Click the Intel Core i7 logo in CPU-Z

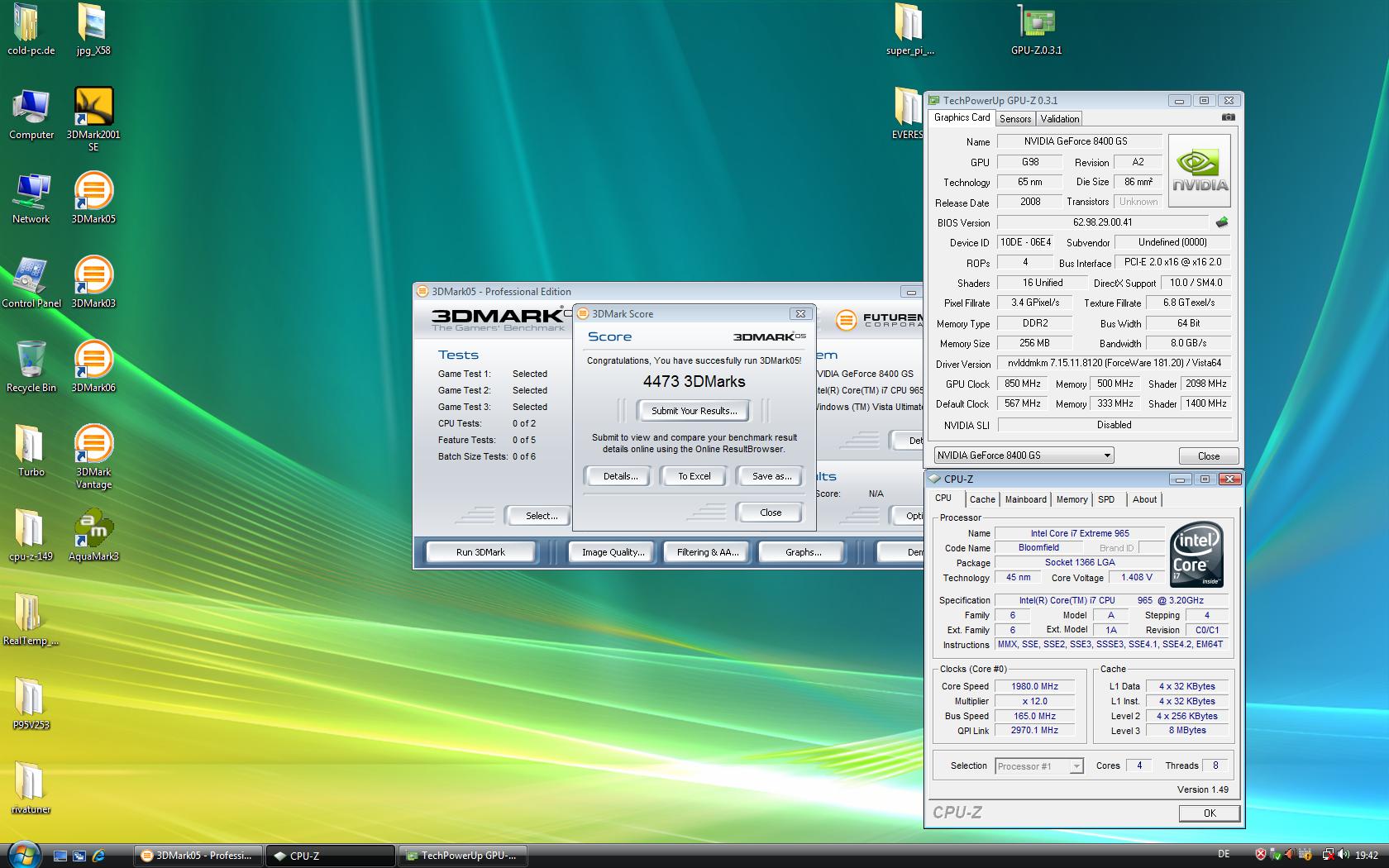tap(1196, 555)
